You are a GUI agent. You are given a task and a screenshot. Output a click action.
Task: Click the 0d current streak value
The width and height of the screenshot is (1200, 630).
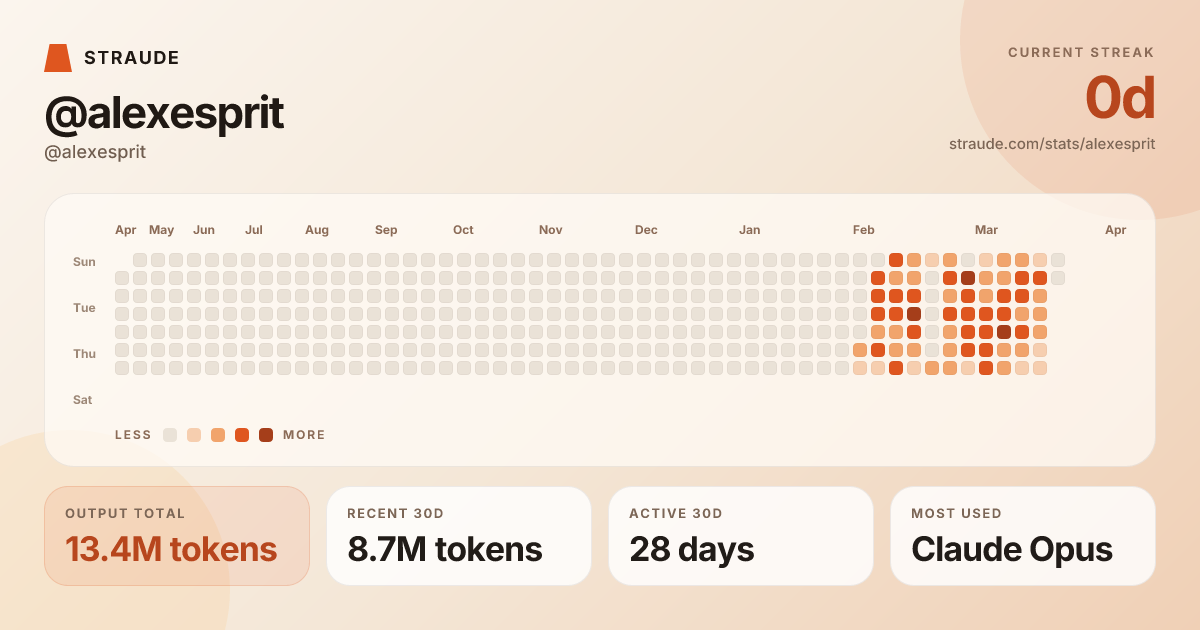click(1120, 98)
